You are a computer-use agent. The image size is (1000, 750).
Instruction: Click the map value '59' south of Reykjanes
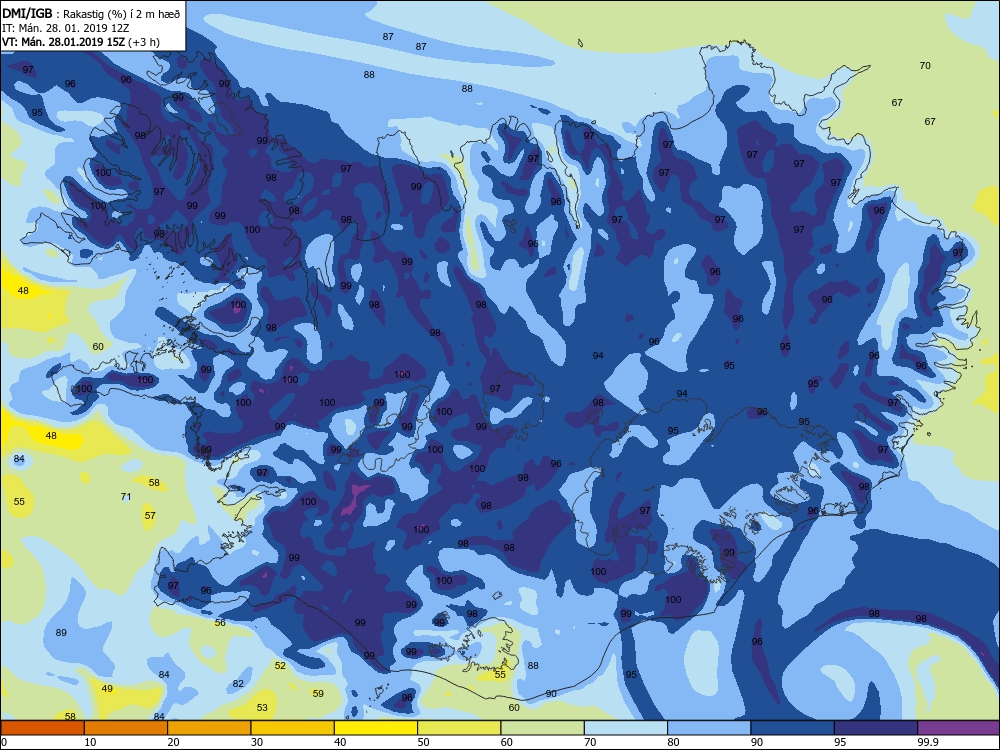coord(318,693)
